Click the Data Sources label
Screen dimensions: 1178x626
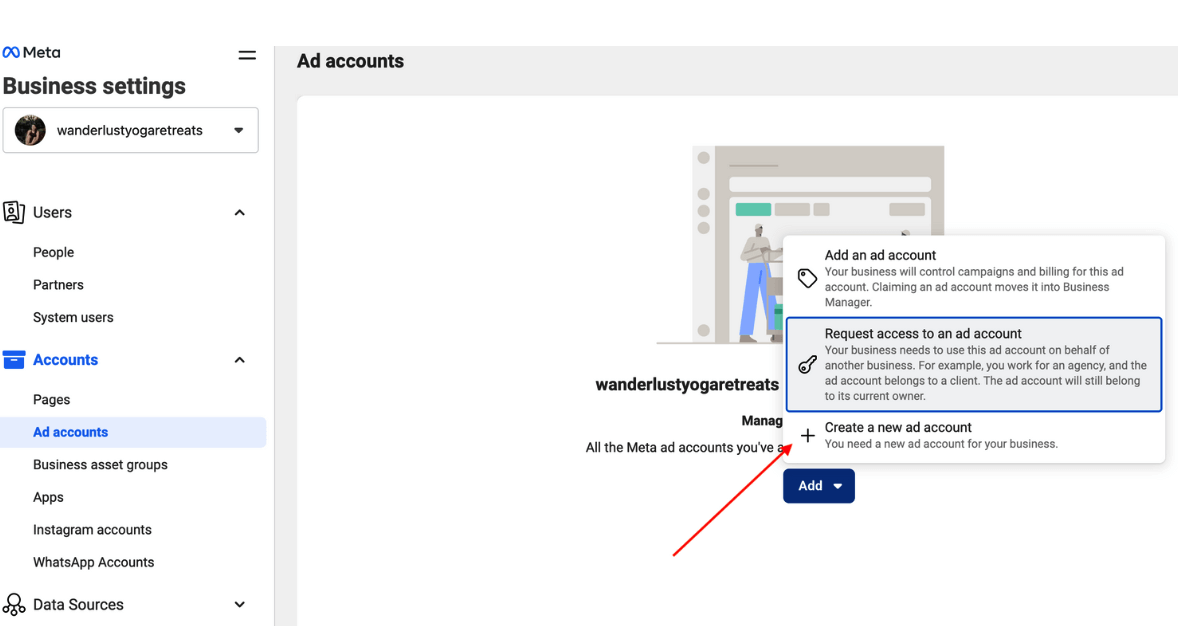tap(78, 604)
